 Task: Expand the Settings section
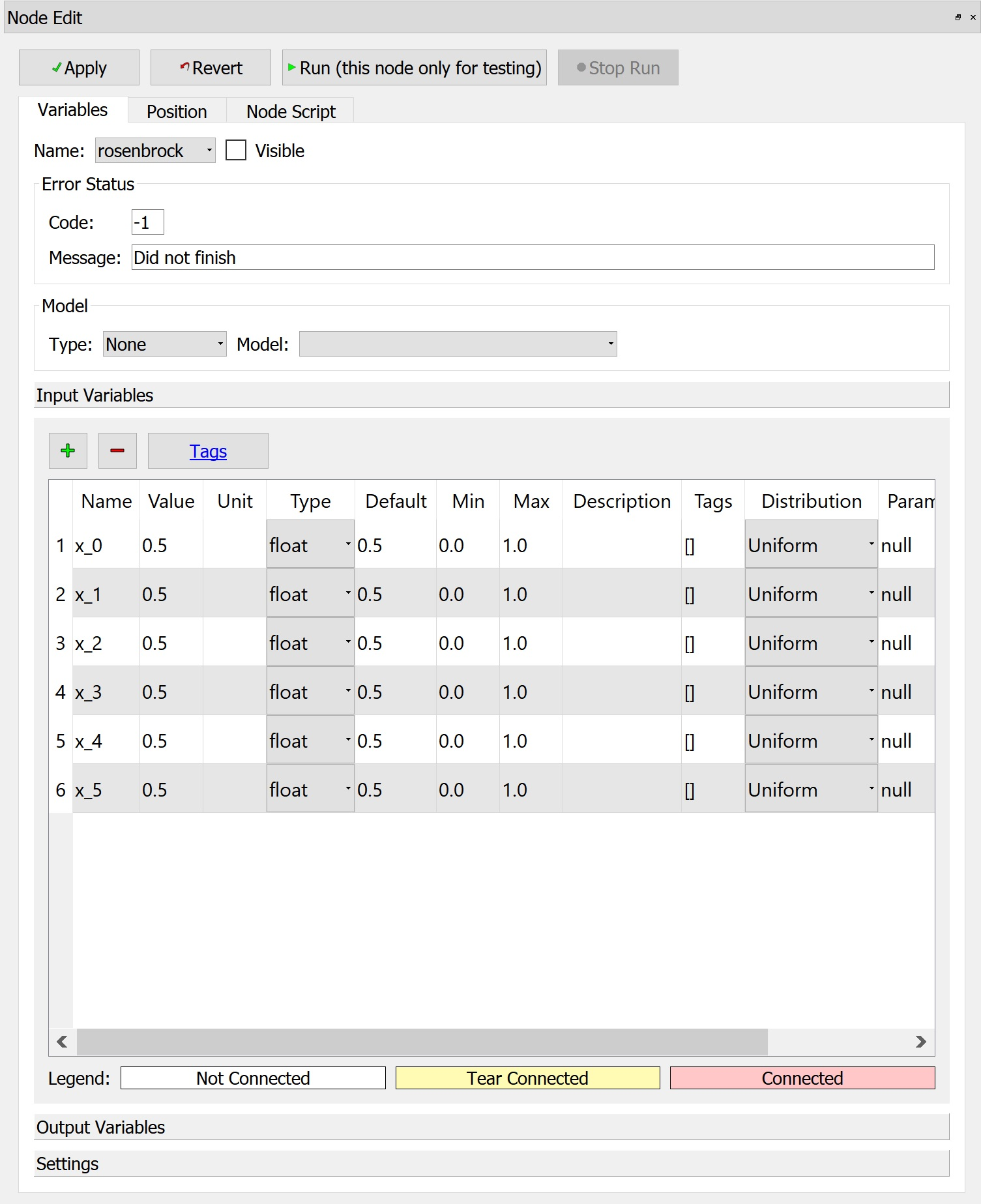click(491, 1164)
